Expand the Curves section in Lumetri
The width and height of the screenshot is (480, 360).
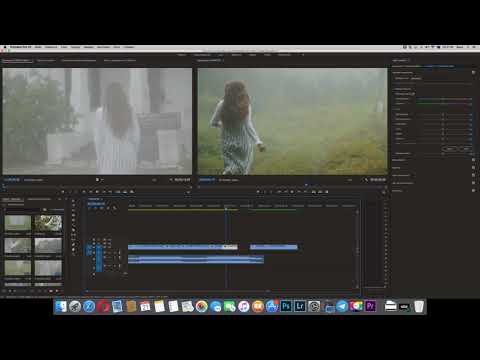[x=396, y=168]
